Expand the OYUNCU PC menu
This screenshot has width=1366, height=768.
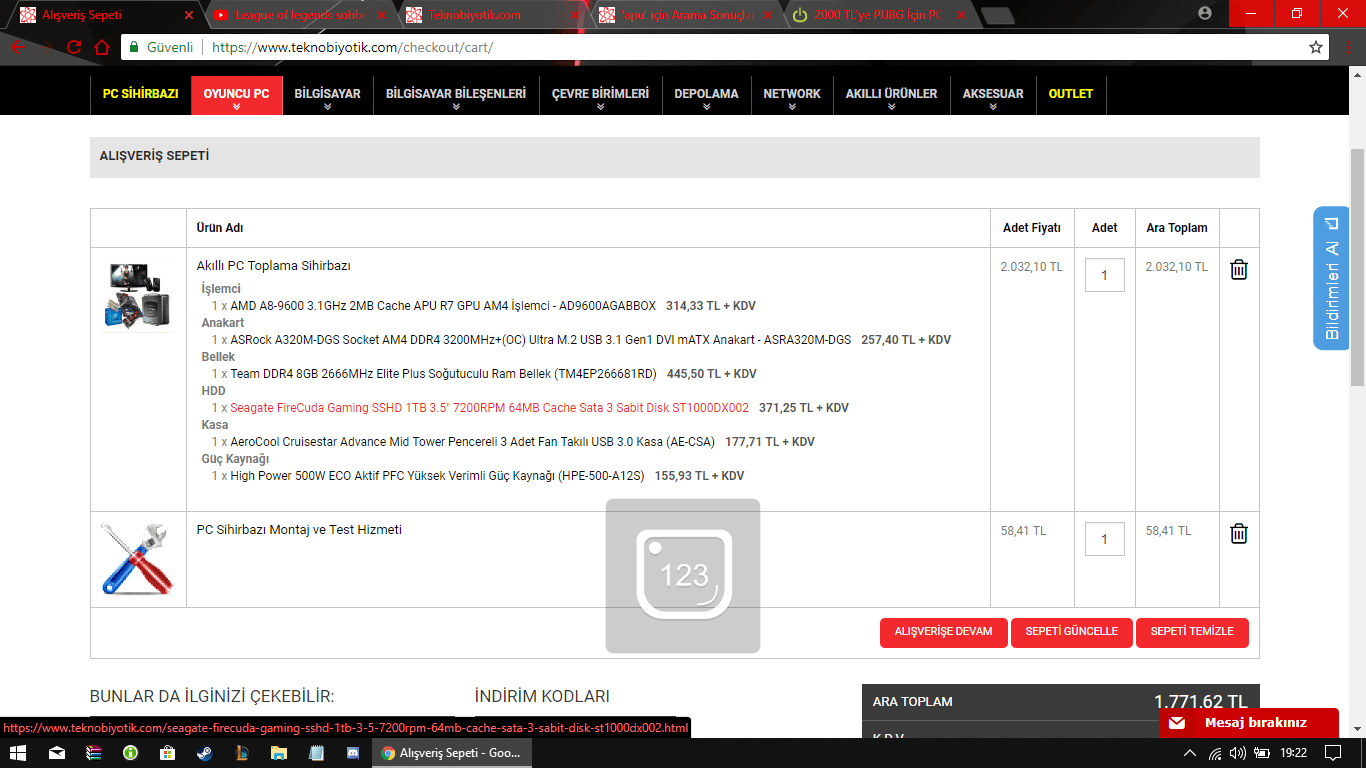[236, 95]
